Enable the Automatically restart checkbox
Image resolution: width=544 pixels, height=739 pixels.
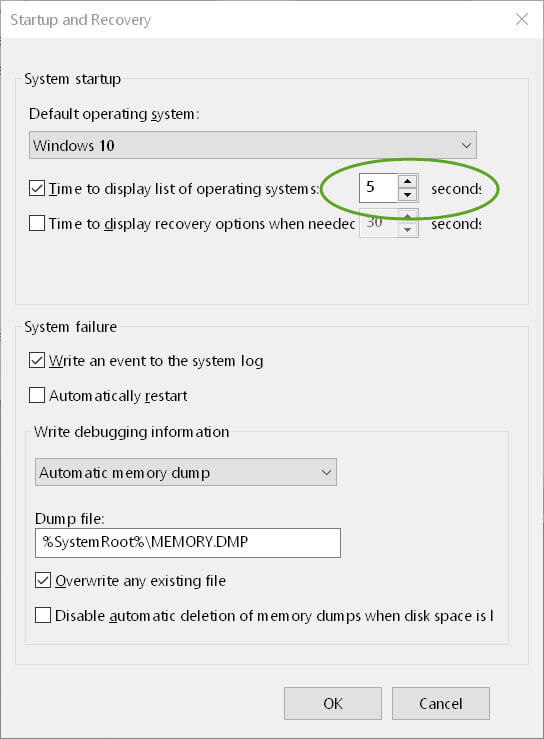[37, 395]
